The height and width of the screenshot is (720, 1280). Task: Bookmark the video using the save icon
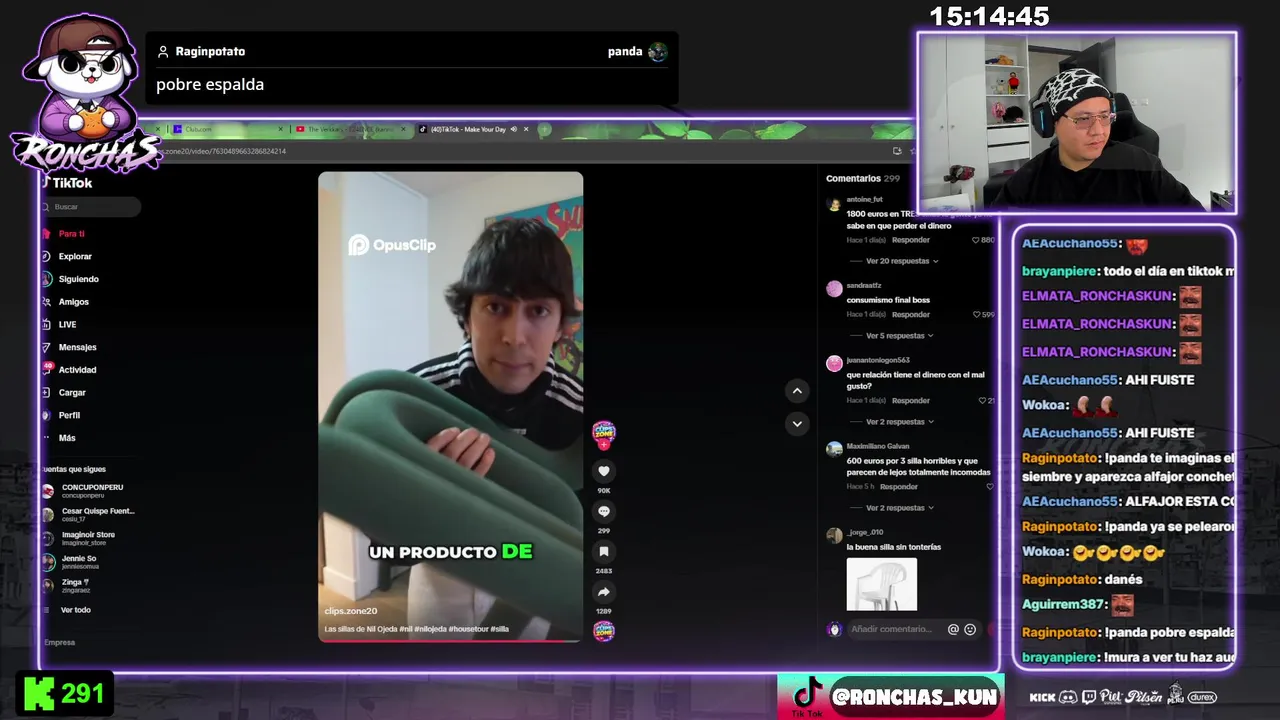tap(604, 551)
